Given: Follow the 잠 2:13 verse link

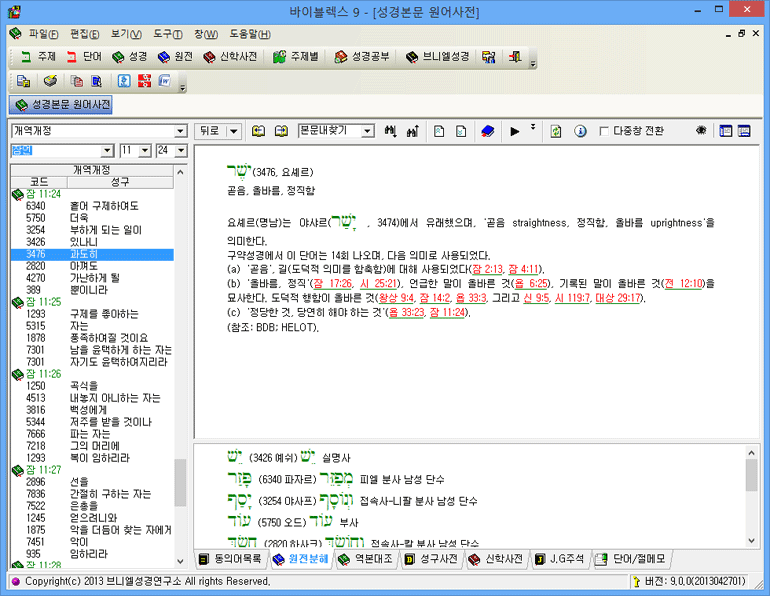Looking at the screenshot, I should (487, 269).
